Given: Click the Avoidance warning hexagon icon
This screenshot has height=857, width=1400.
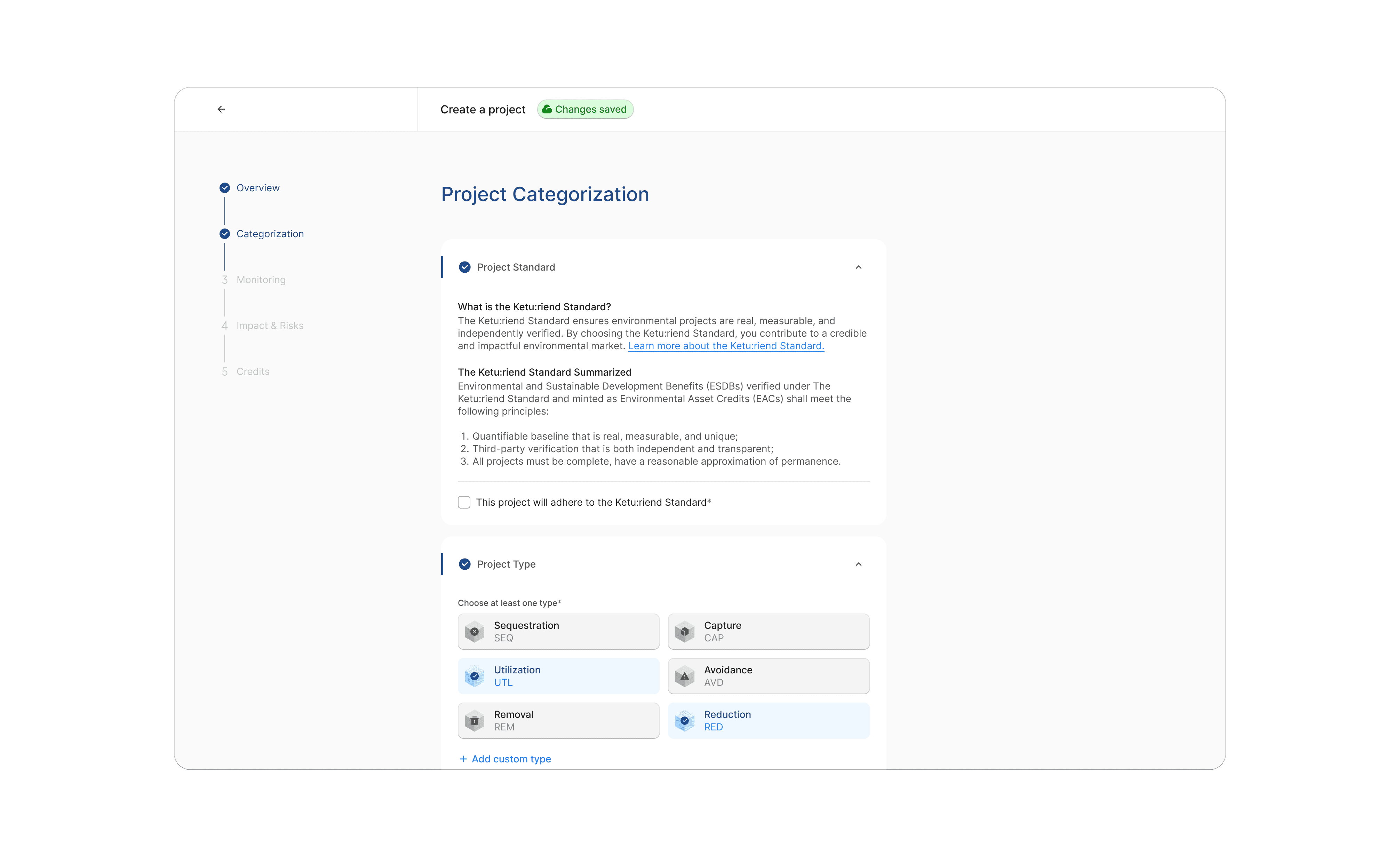Looking at the screenshot, I should [685, 676].
